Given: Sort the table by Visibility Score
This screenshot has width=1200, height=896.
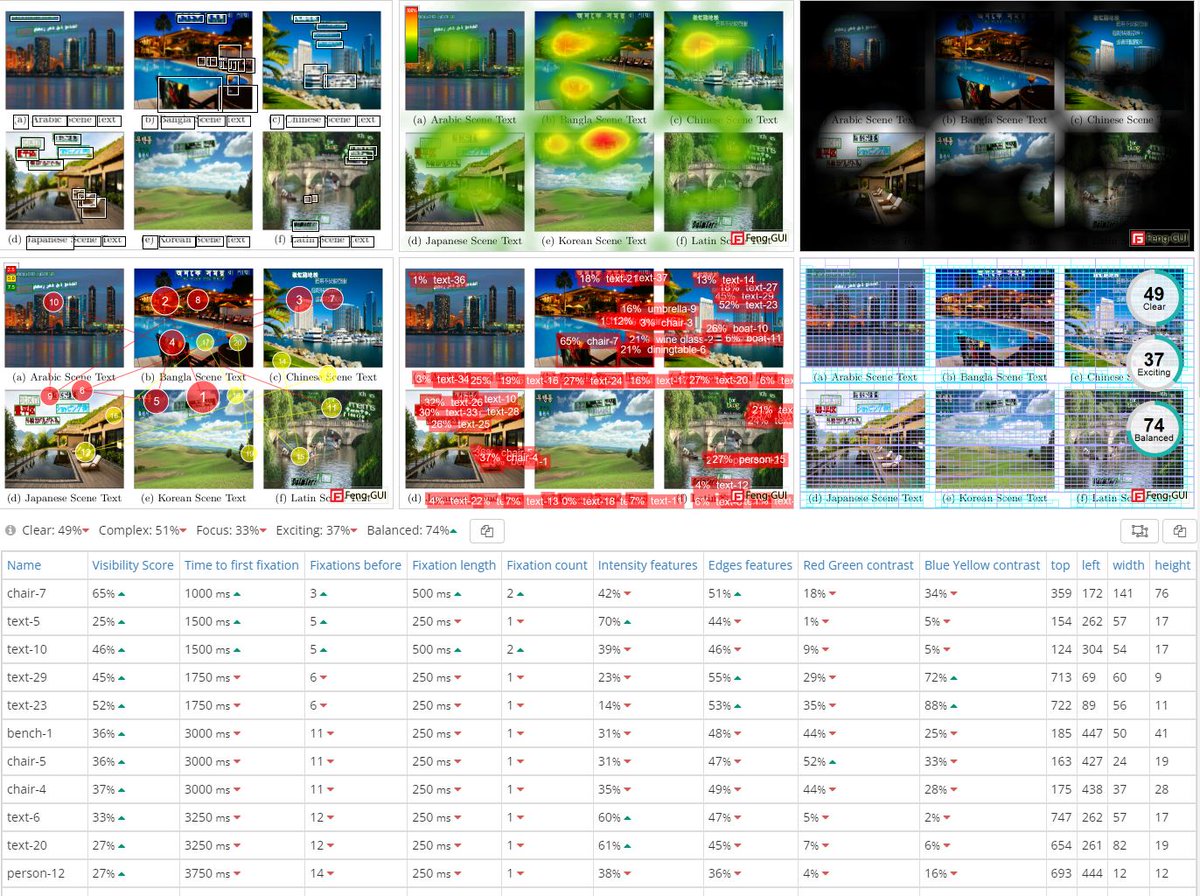Looking at the screenshot, I should [133, 565].
